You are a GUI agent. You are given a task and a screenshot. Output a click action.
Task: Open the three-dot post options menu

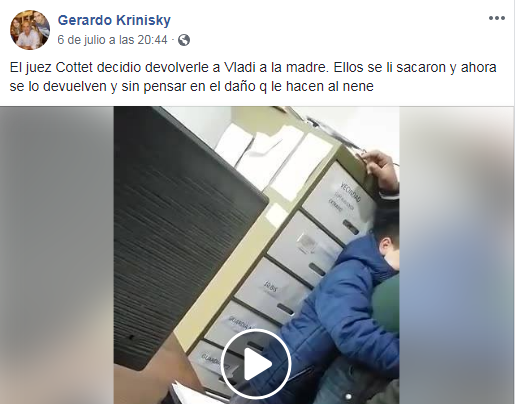[x=497, y=18]
